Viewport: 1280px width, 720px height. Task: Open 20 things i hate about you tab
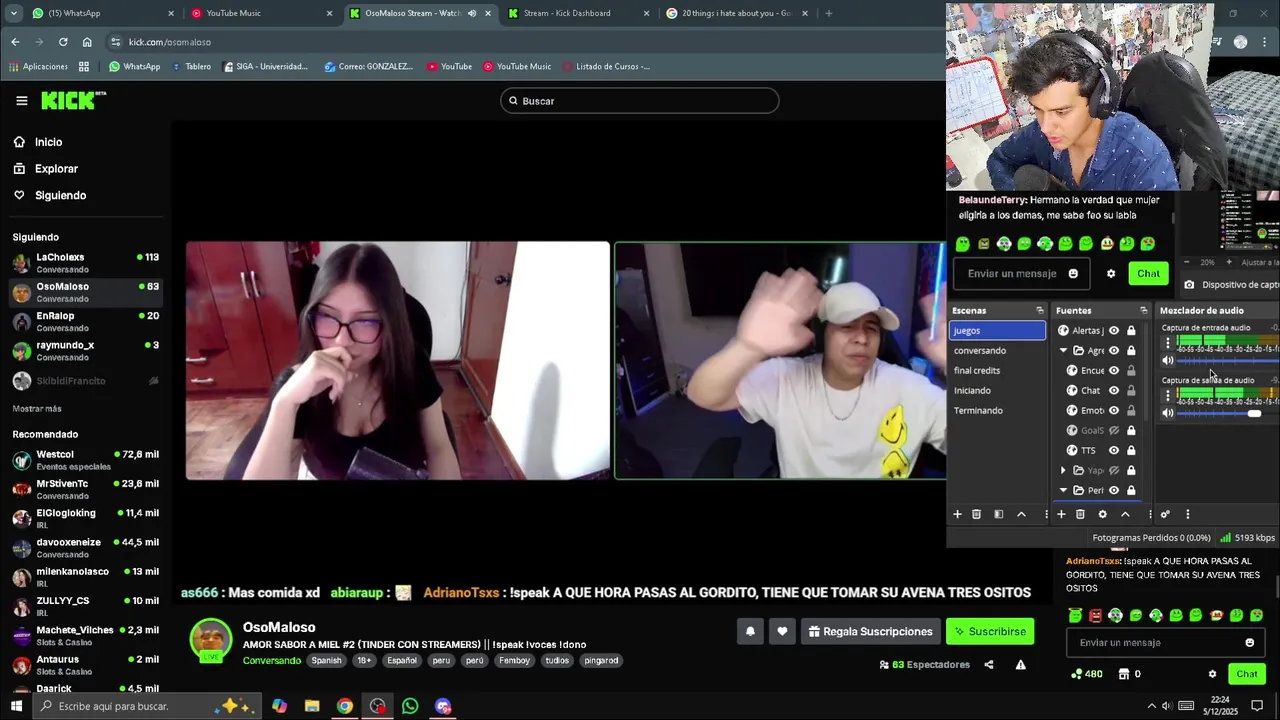(735, 13)
